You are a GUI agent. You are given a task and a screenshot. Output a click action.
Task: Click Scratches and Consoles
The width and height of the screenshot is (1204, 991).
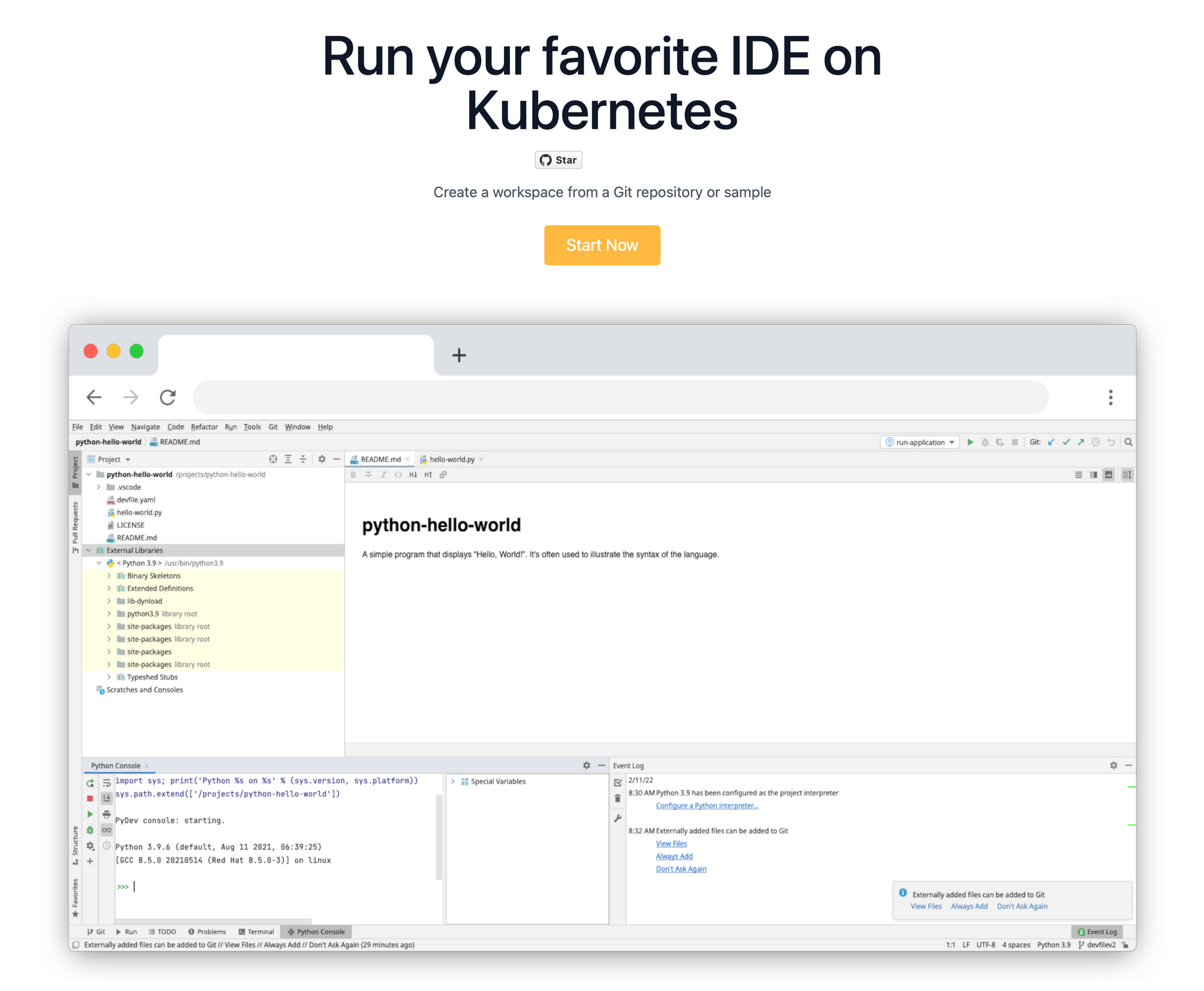[140, 690]
